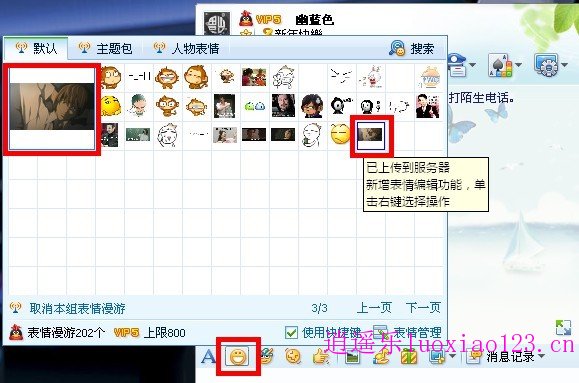Expand the screenshot icon dropdown arrow
This screenshot has width=579, height=383.
[x=452, y=357]
